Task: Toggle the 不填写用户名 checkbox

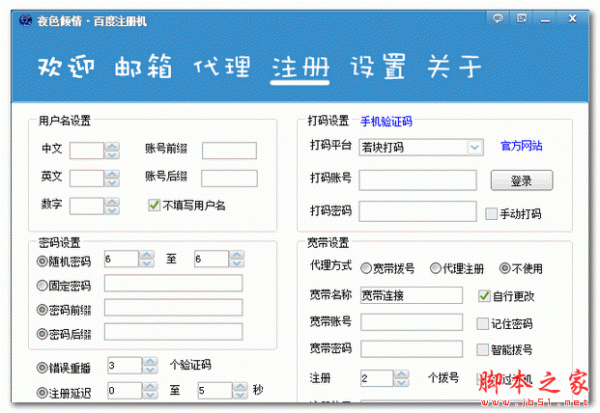Action: pyautogui.click(x=154, y=206)
